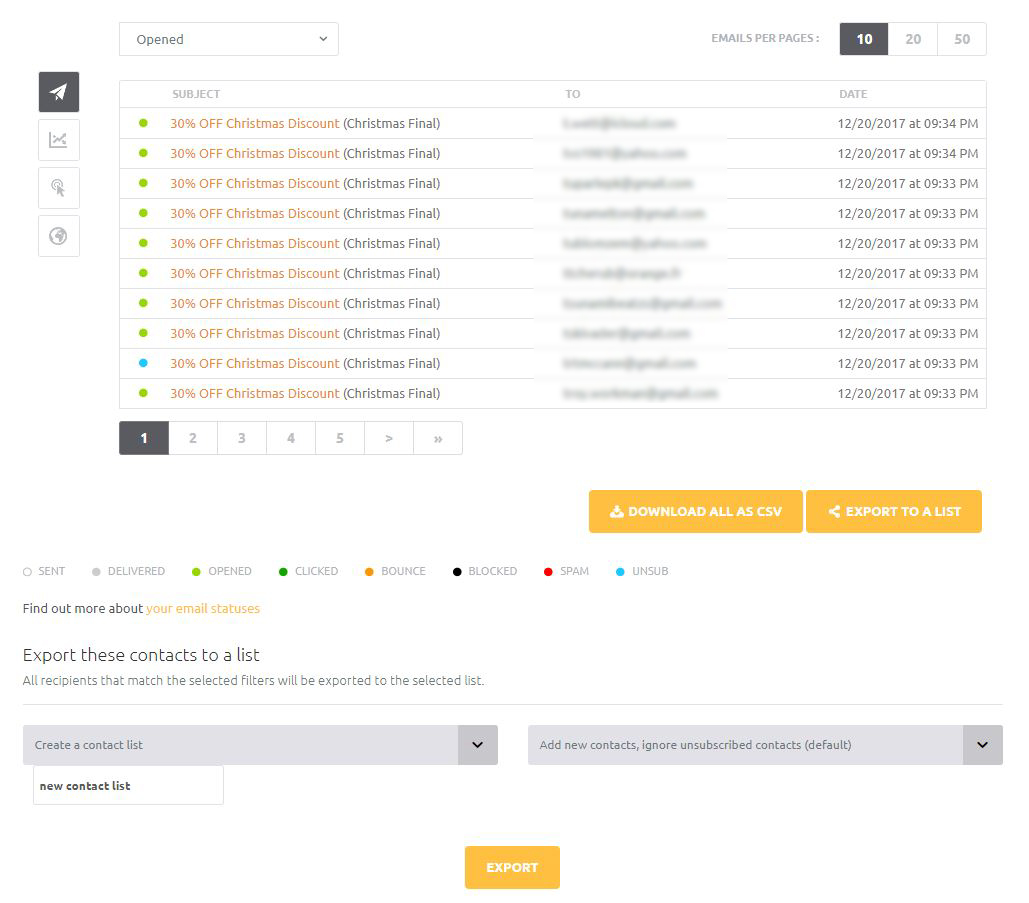Expand the Add new contacts option dropdown

[765, 745]
